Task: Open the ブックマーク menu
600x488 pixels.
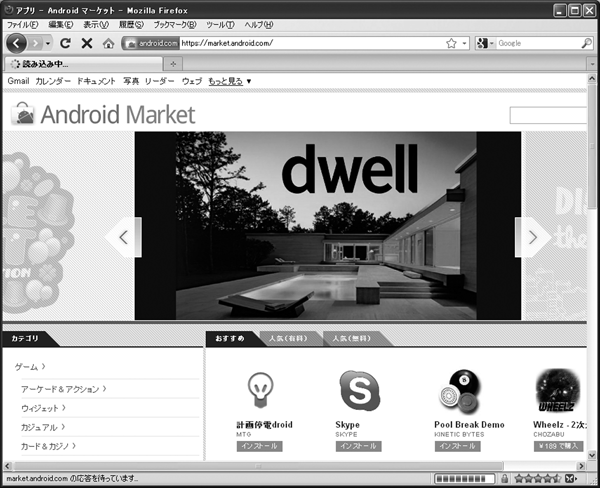Action: tap(175, 25)
